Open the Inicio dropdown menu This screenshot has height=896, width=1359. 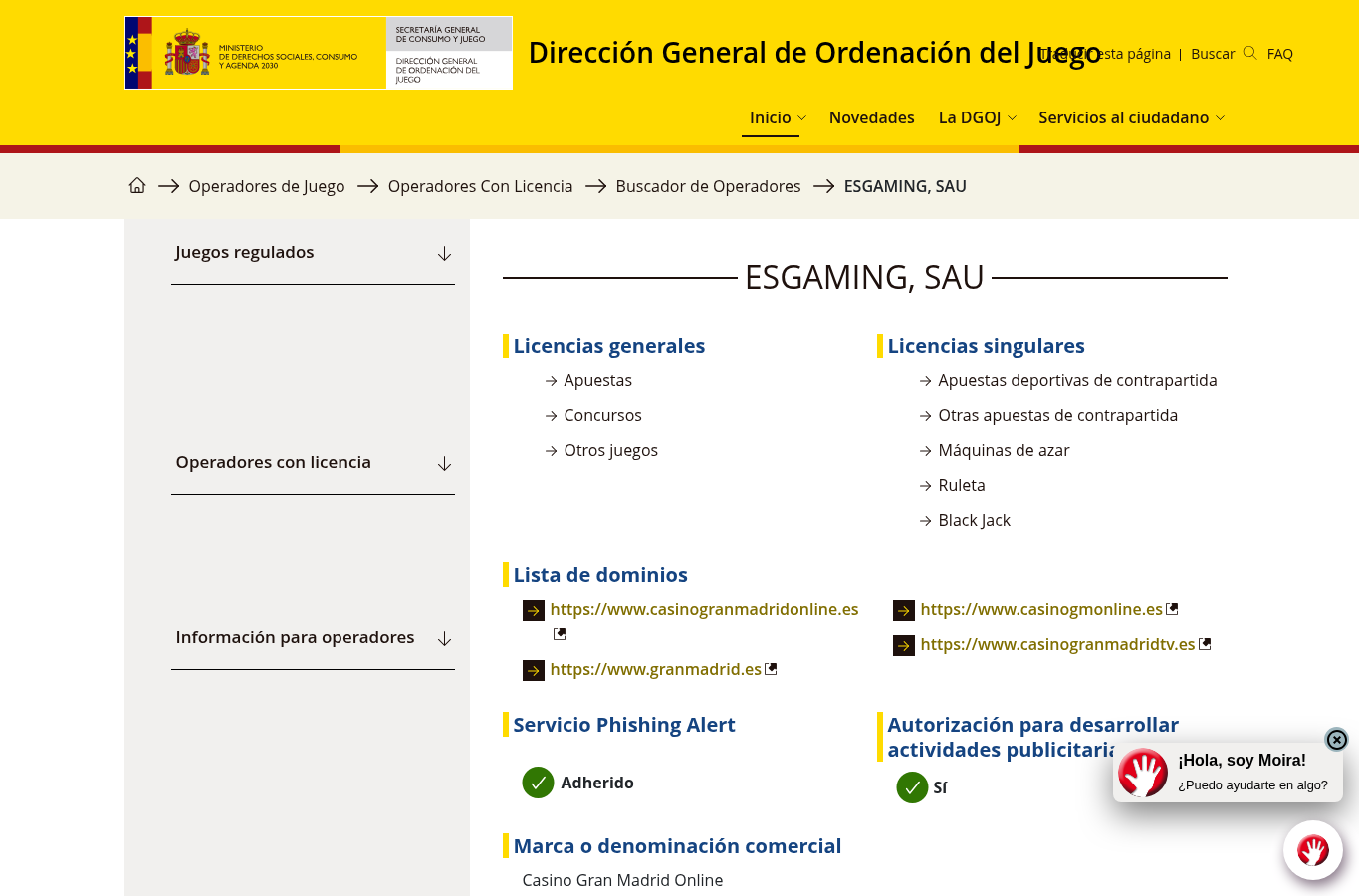[778, 117]
